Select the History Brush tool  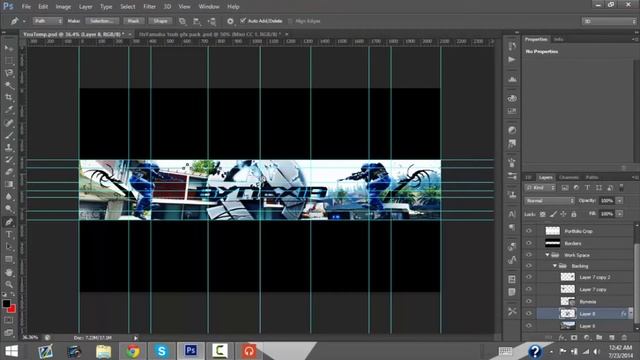[x=9, y=160]
